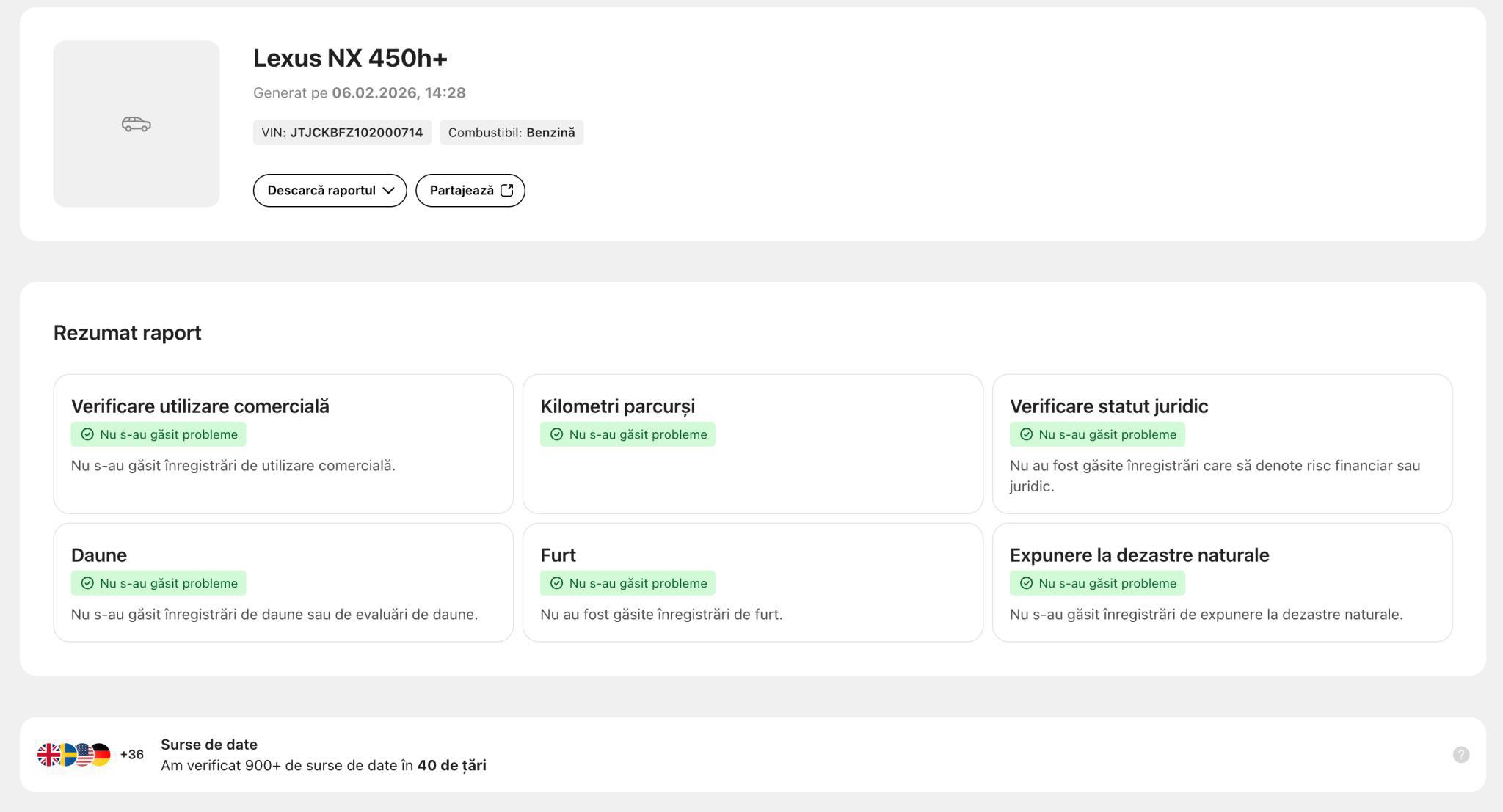Click the VIN number badge
Viewport: 1503px width, 812px height.
coord(342,133)
